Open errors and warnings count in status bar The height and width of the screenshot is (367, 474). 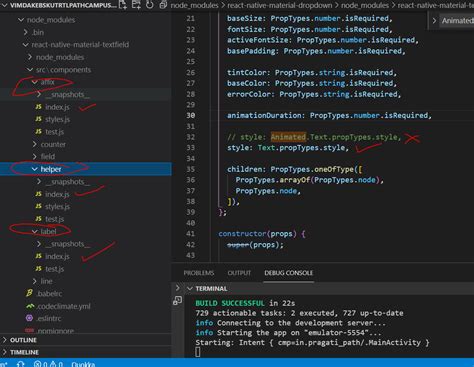(48, 364)
